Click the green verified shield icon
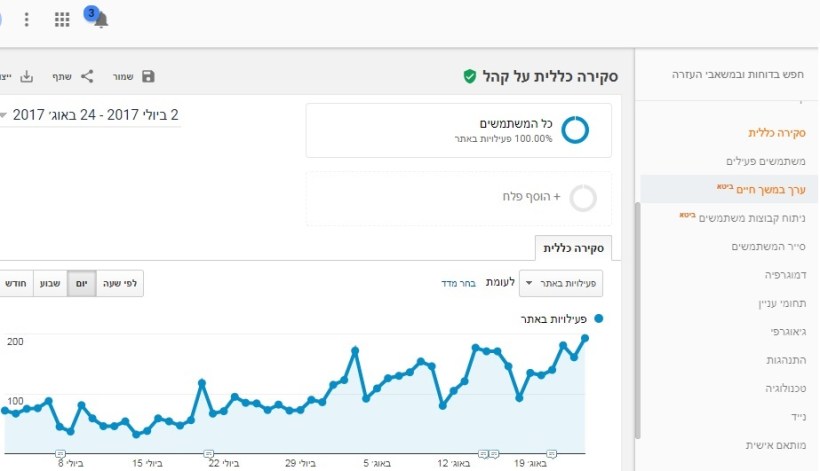The width and height of the screenshot is (820, 471). click(x=469, y=76)
